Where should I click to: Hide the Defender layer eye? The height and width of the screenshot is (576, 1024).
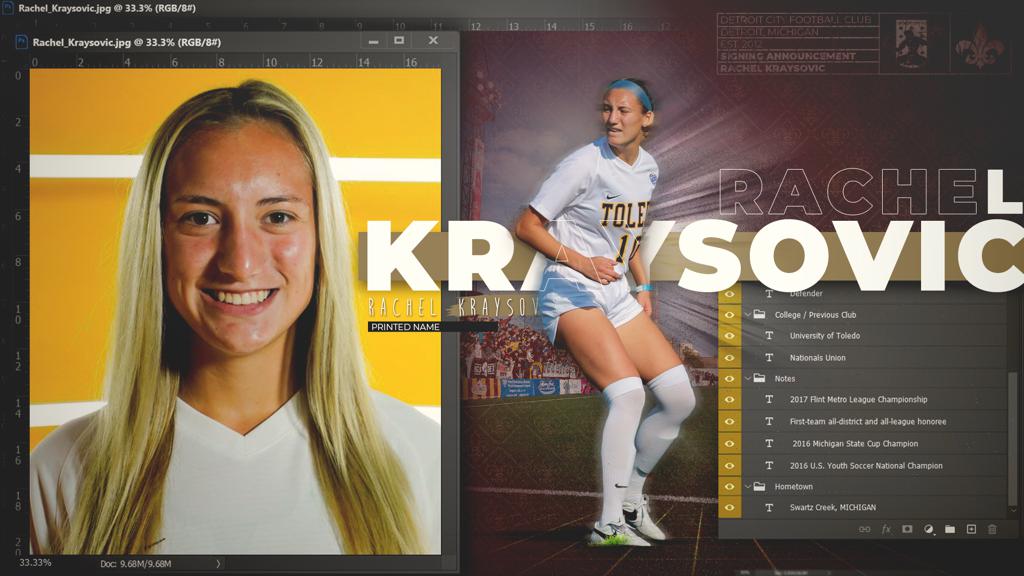(x=729, y=294)
